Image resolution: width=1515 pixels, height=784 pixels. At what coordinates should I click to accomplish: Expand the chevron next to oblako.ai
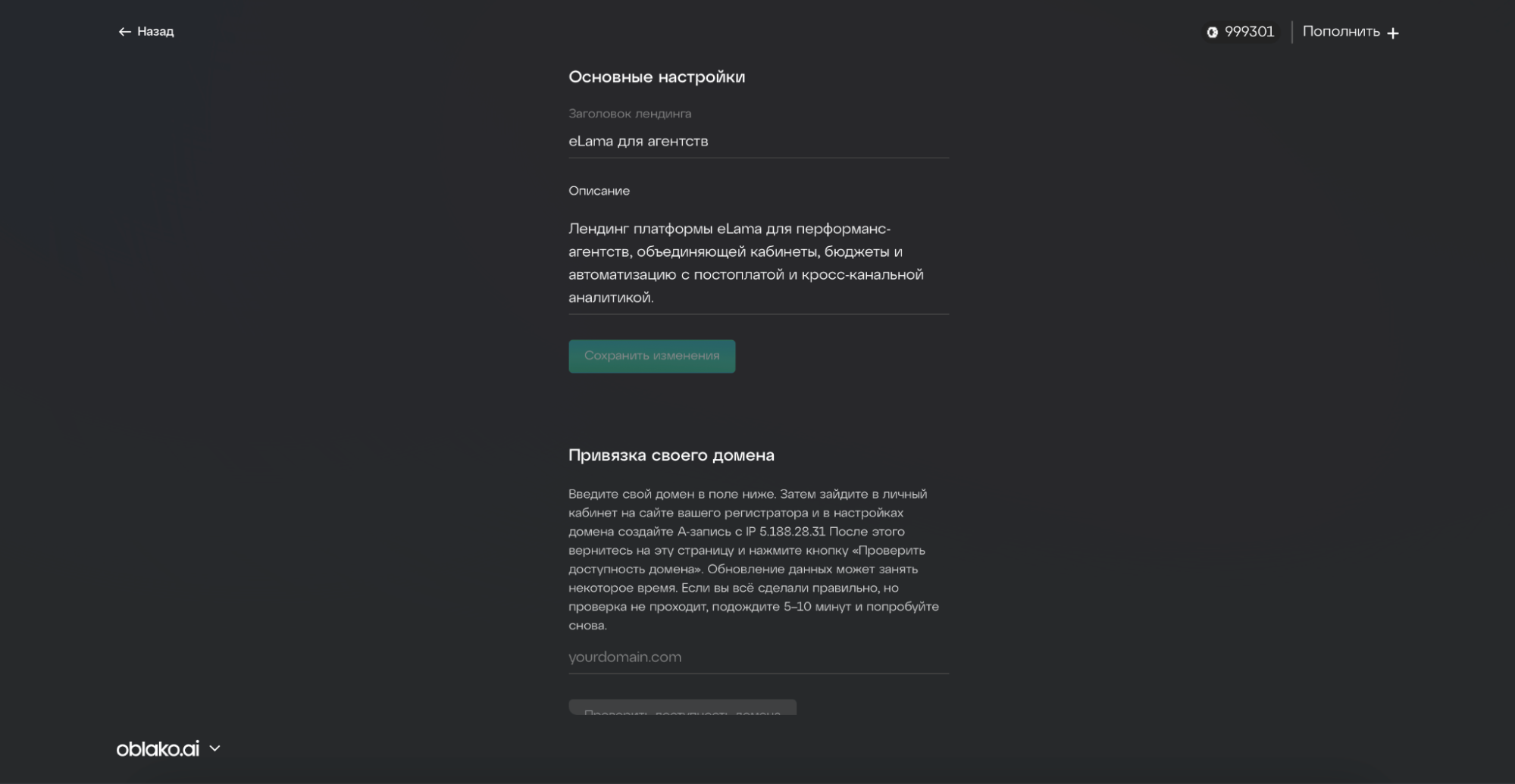coord(215,748)
